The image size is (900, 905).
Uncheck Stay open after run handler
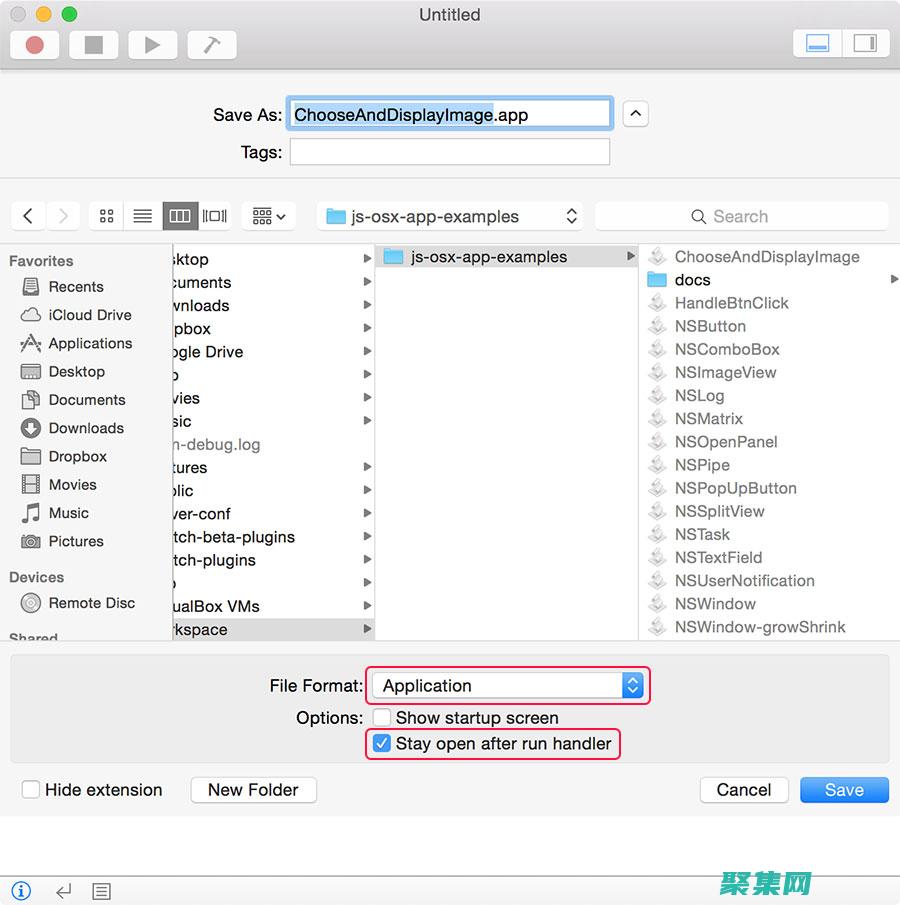coord(381,743)
